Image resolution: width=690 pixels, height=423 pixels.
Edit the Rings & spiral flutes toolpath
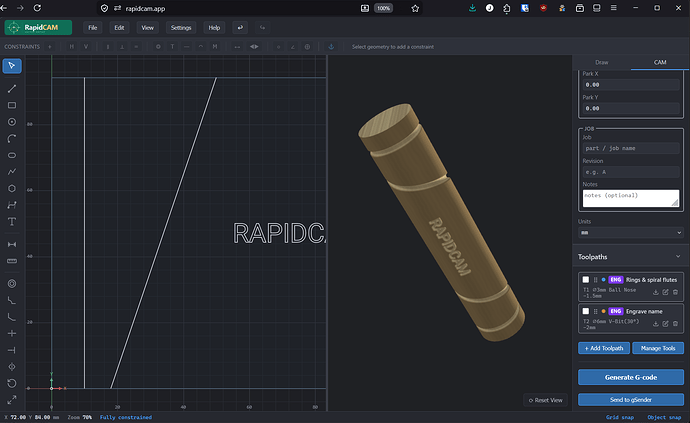(x=665, y=292)
